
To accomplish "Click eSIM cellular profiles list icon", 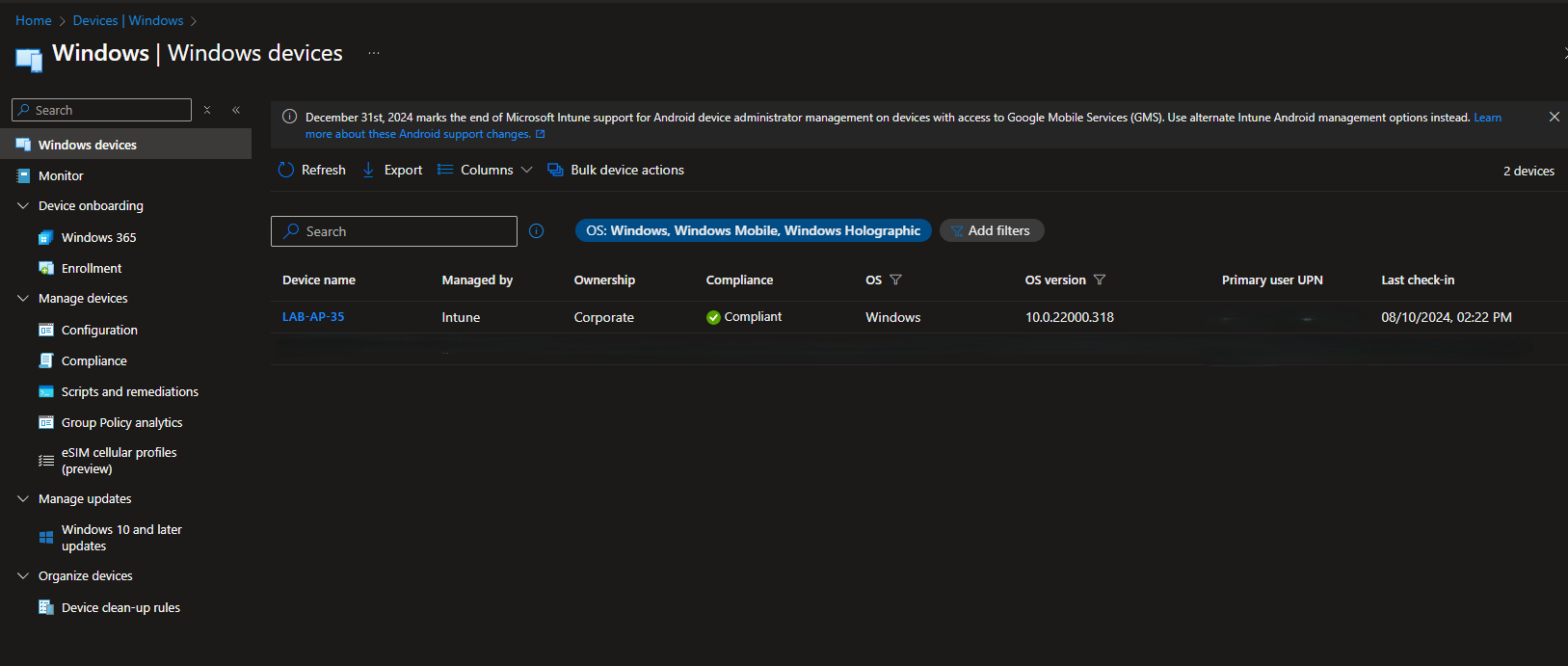I will [x=45, y=461].
